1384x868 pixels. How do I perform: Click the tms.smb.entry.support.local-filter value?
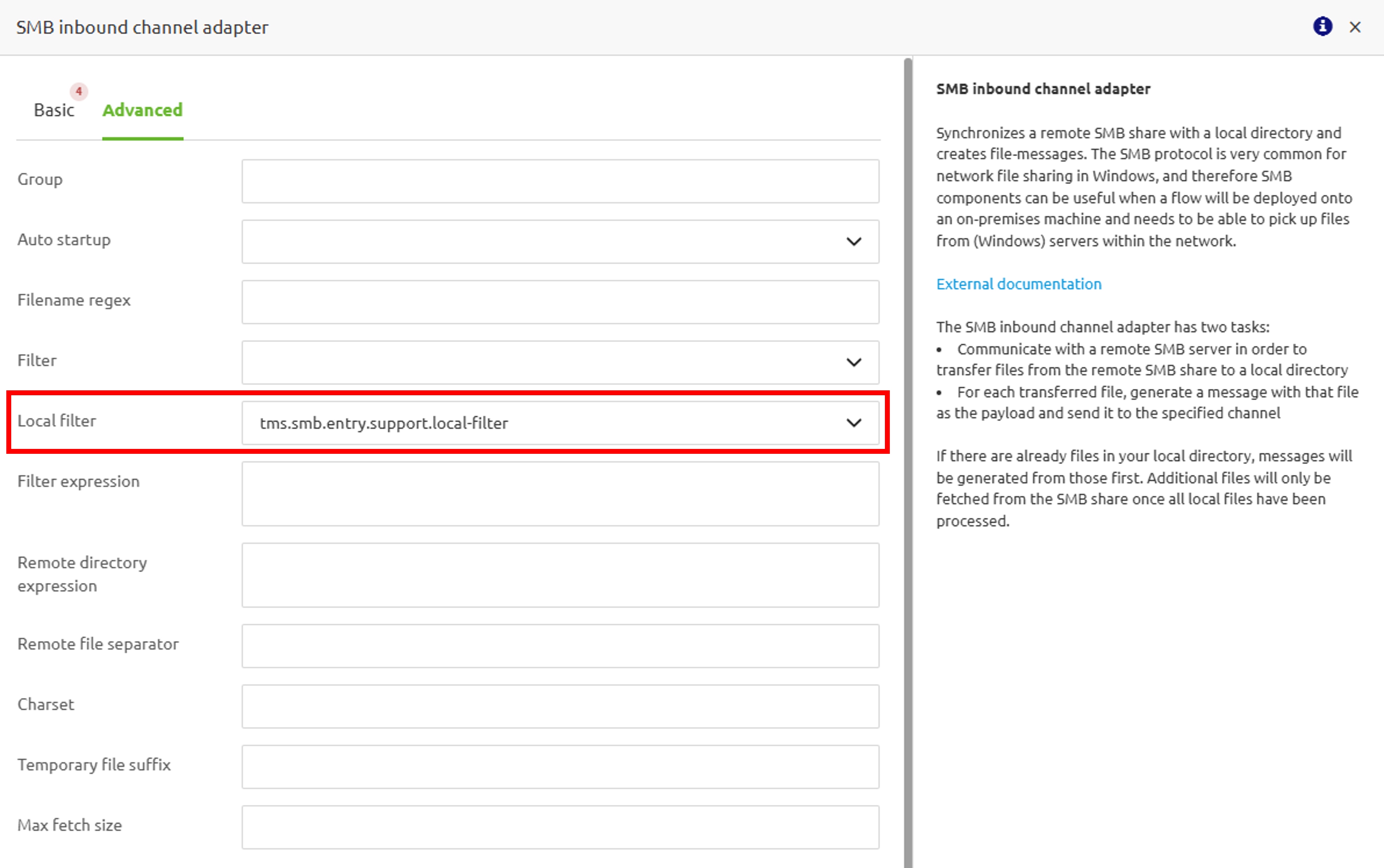[x=383, y=424]
